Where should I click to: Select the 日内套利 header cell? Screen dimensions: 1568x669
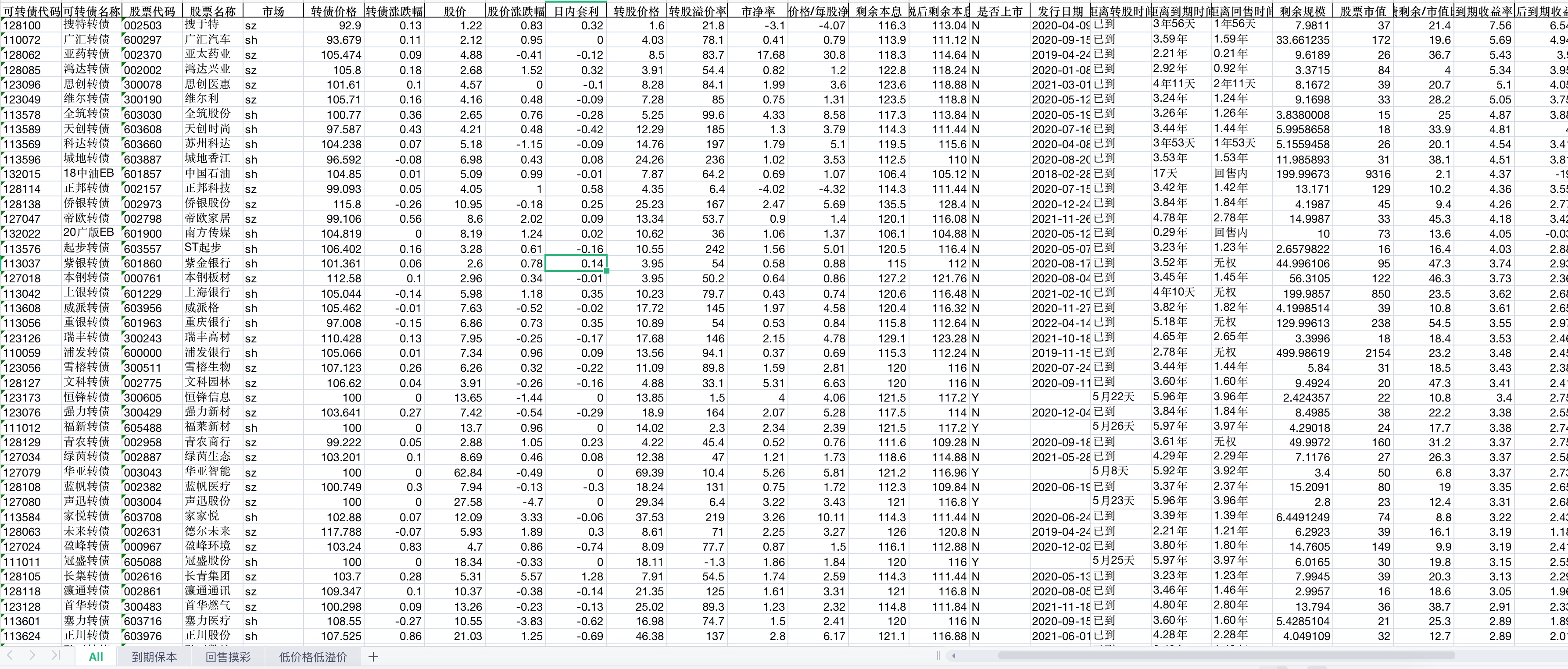[x=576, y=11]
